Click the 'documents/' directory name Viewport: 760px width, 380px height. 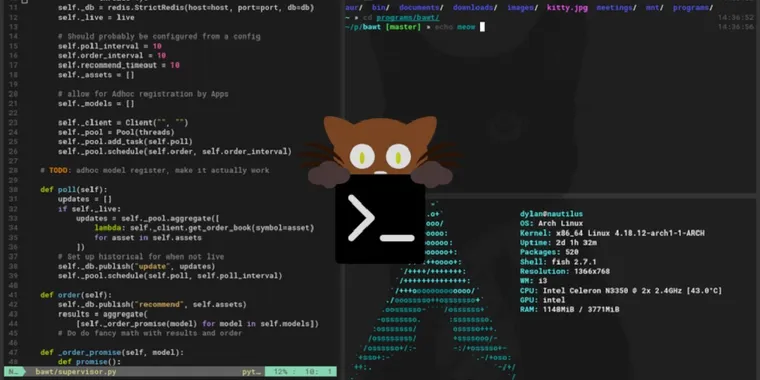point(422,8)
